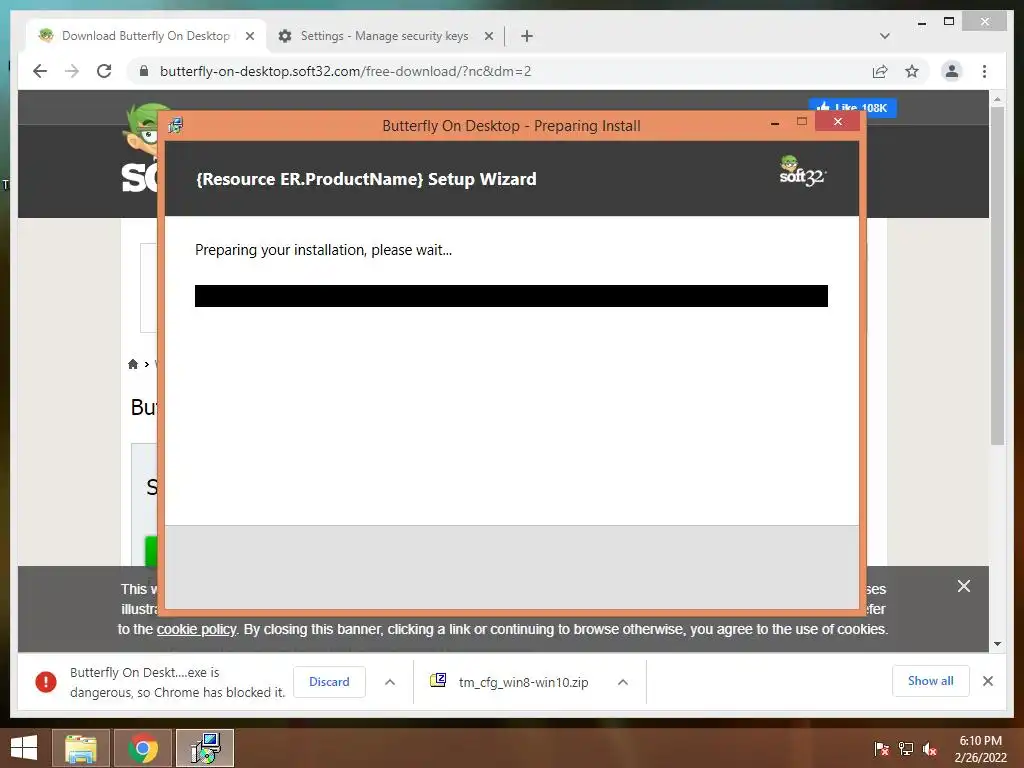This screenshot has width=1024, height=768.
Task: Click the installer icon in wizard title bar
Action: (175, 125)
